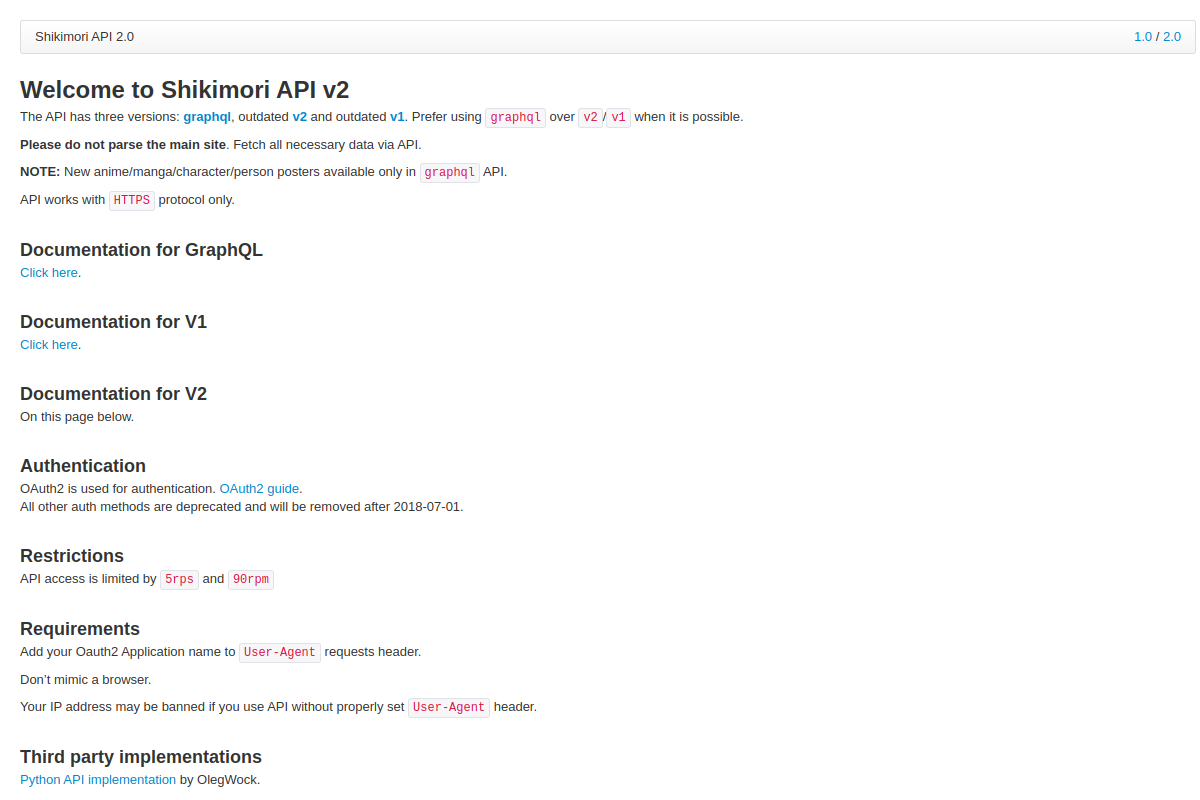Click the "v1" code tag before "when it is possible"
This screenshot has width=1200, height=800.
click(619, 117)
